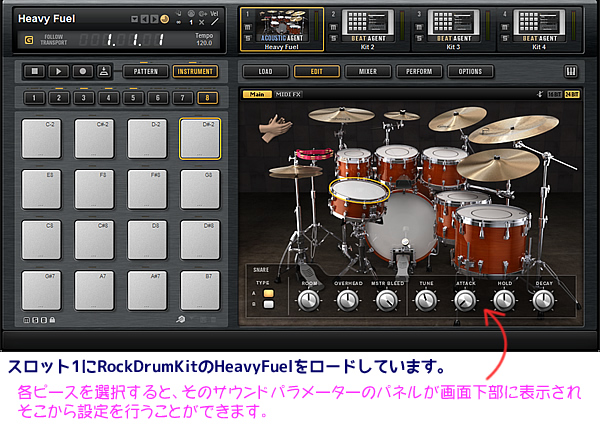
Task: Click the Record button
Action: point(82,71)
